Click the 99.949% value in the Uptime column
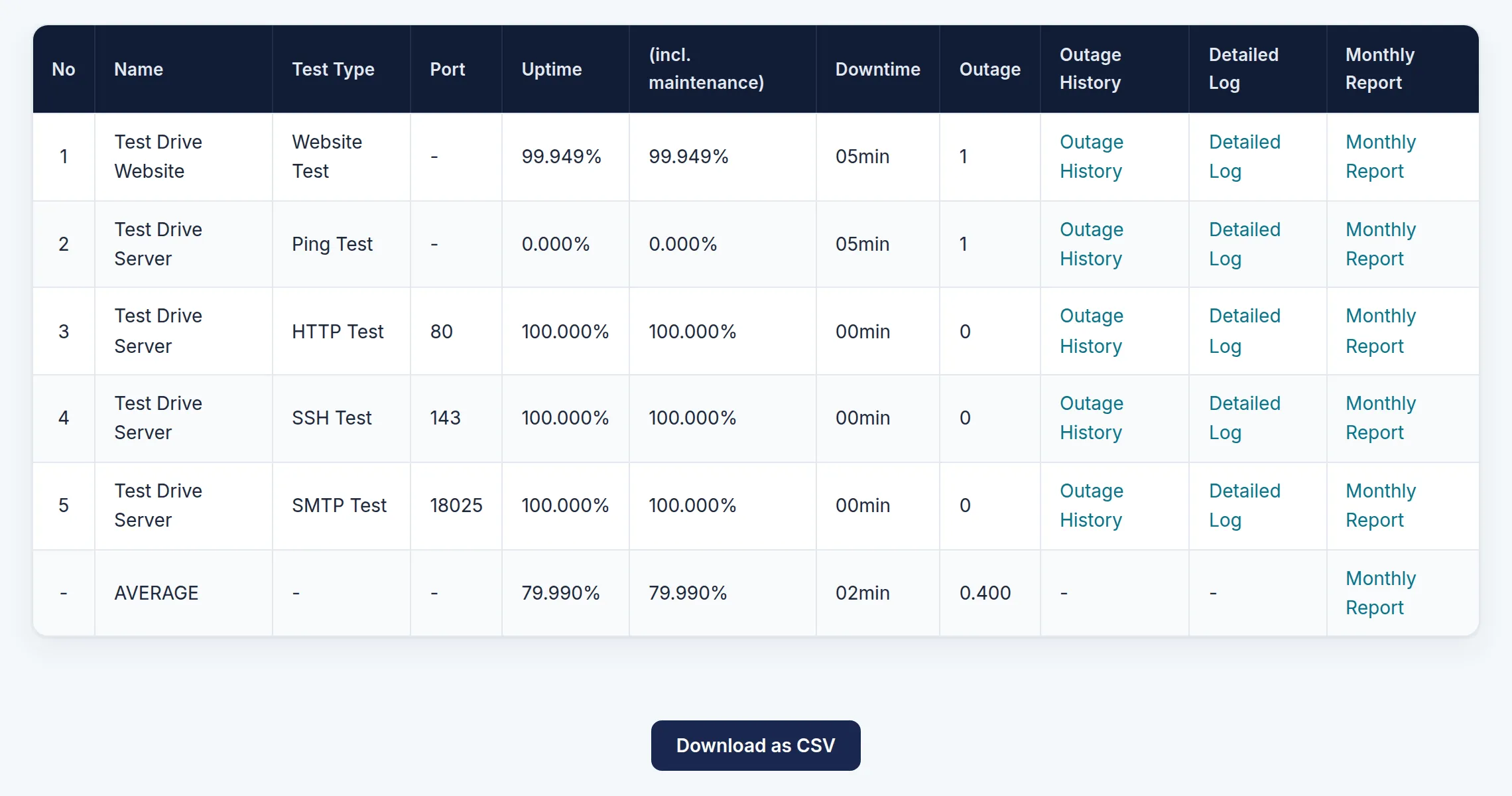 [561, 157]
